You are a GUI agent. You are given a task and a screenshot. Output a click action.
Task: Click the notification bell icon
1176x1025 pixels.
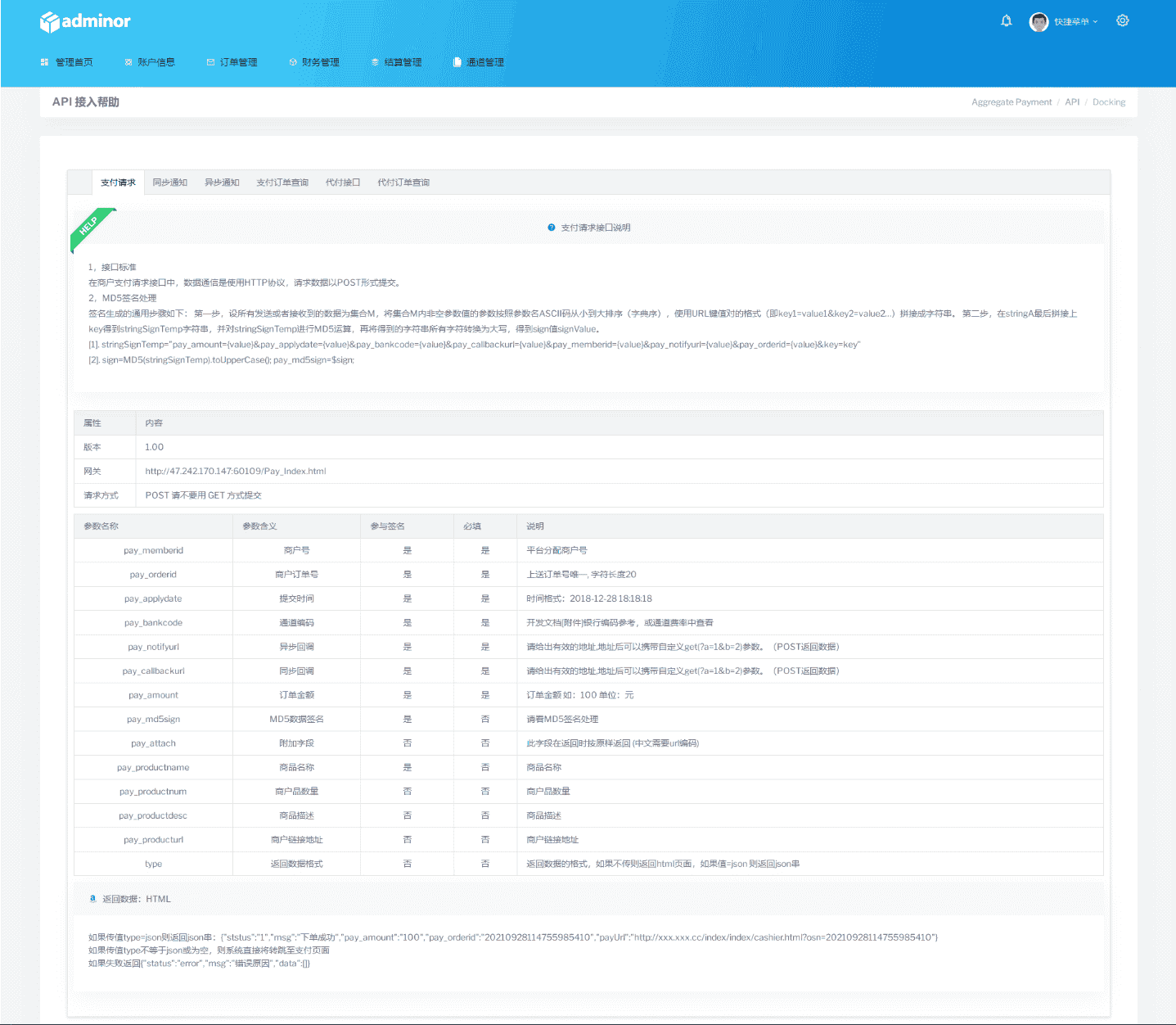[1006, 21]
